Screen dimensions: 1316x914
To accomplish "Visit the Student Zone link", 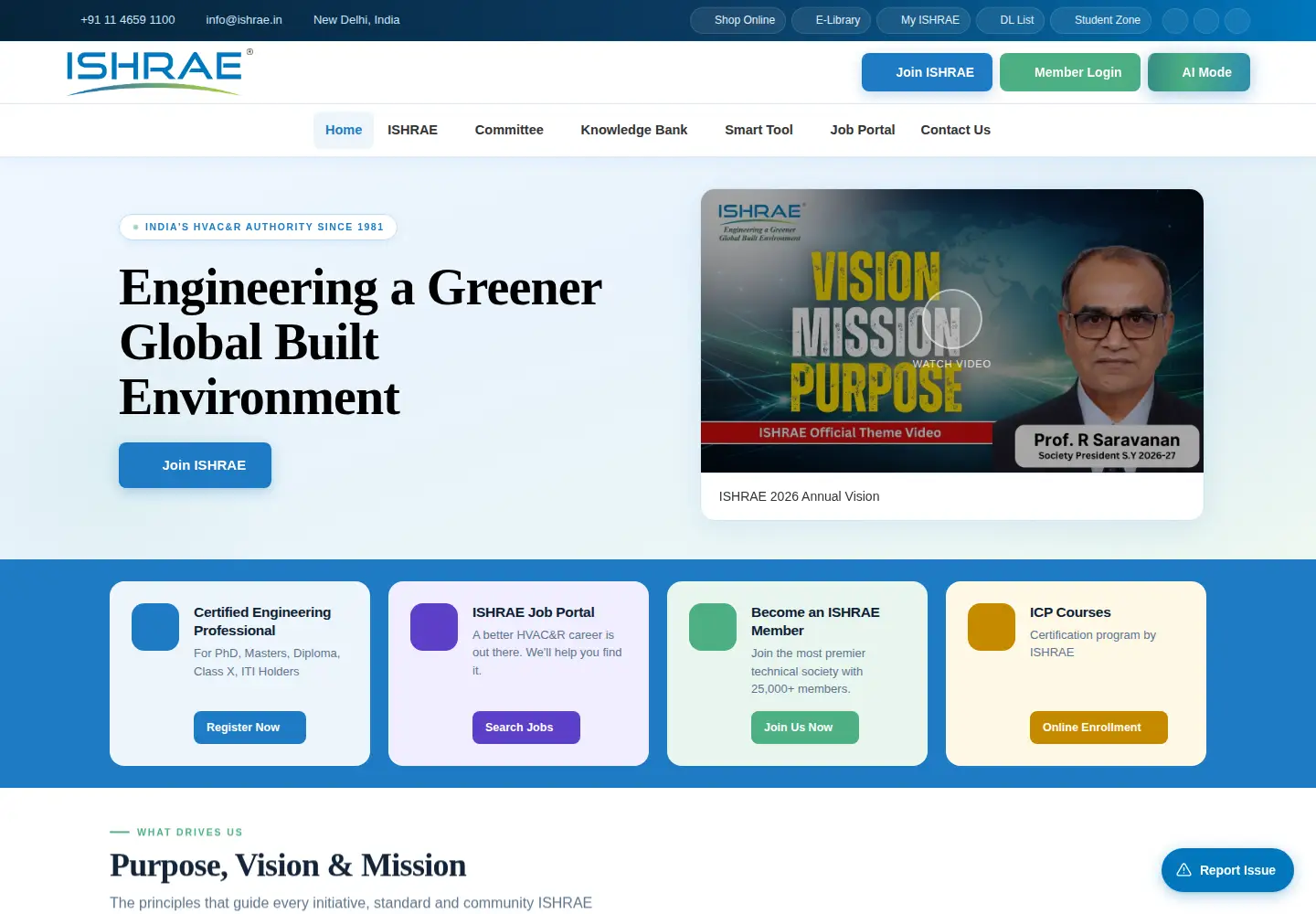I will click(x=1100, y=20).
